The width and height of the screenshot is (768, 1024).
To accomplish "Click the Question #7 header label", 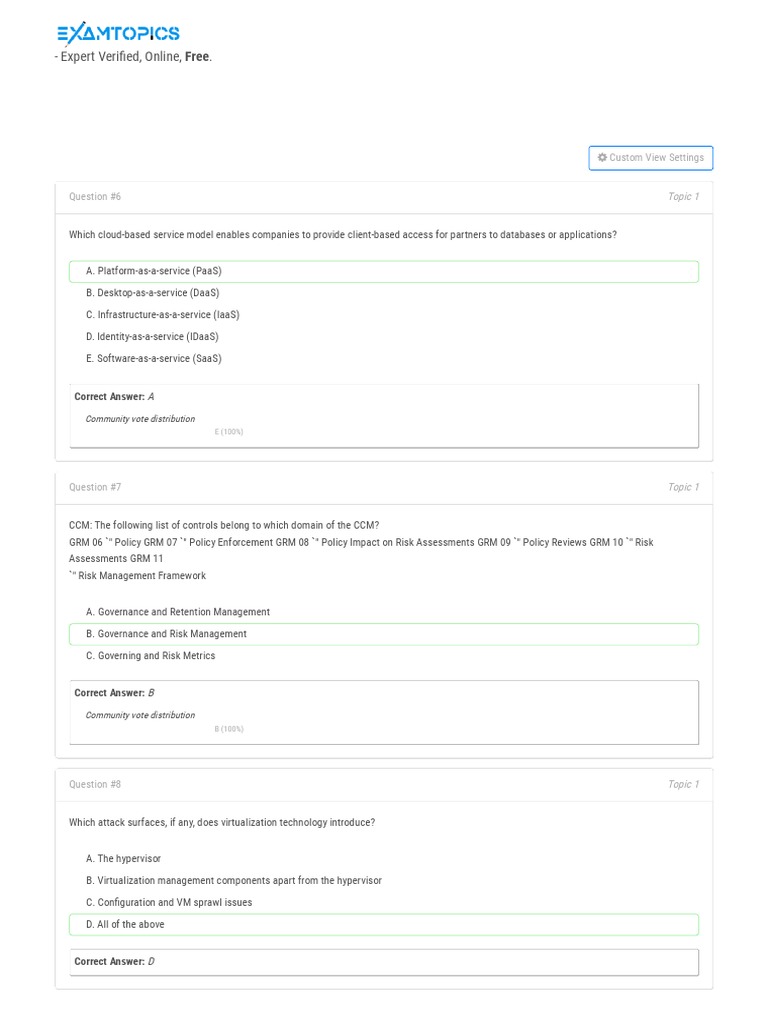I will coord(95,488).
